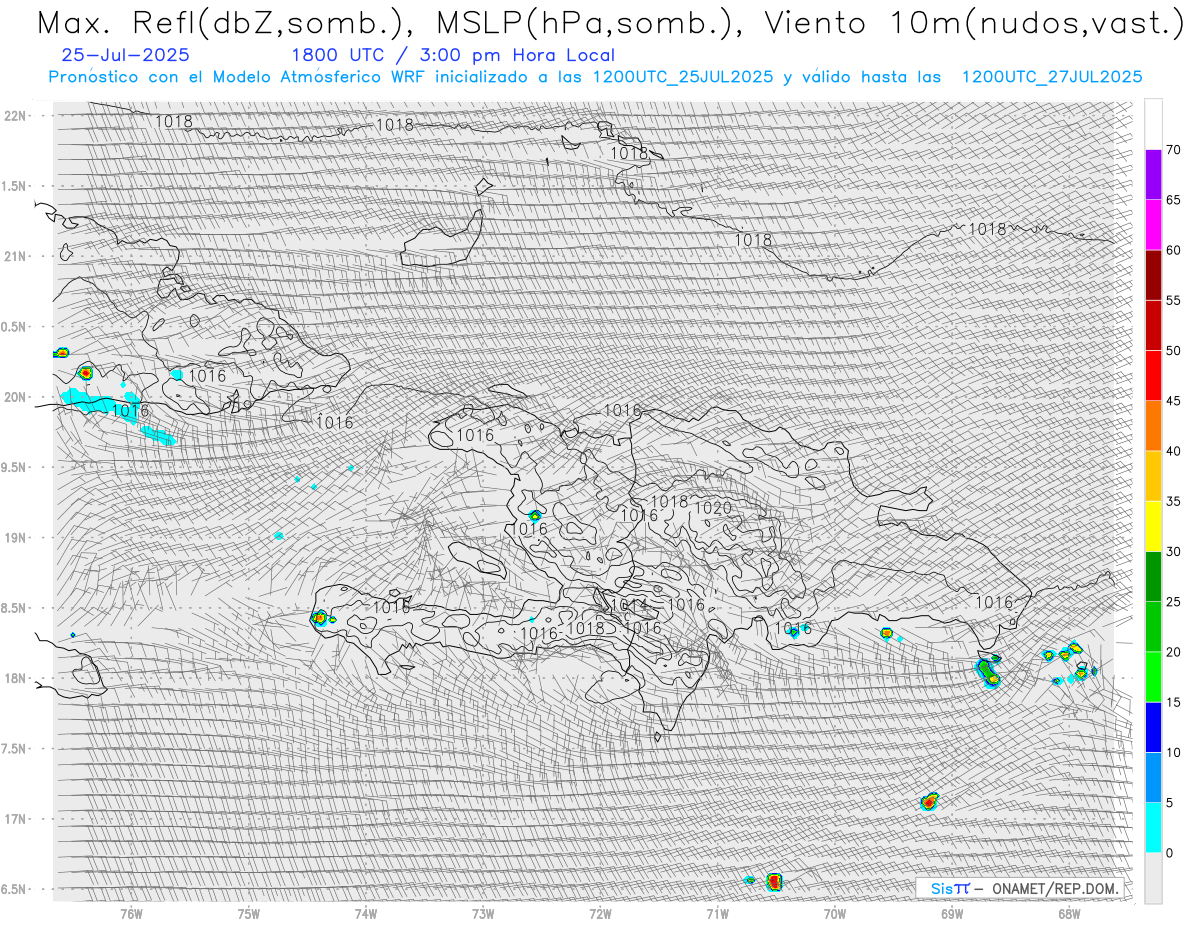Click the magenta 60-65 dBZ colorbar segment
Screen dimensions: 1200x927
click(x=1153, y=225)
